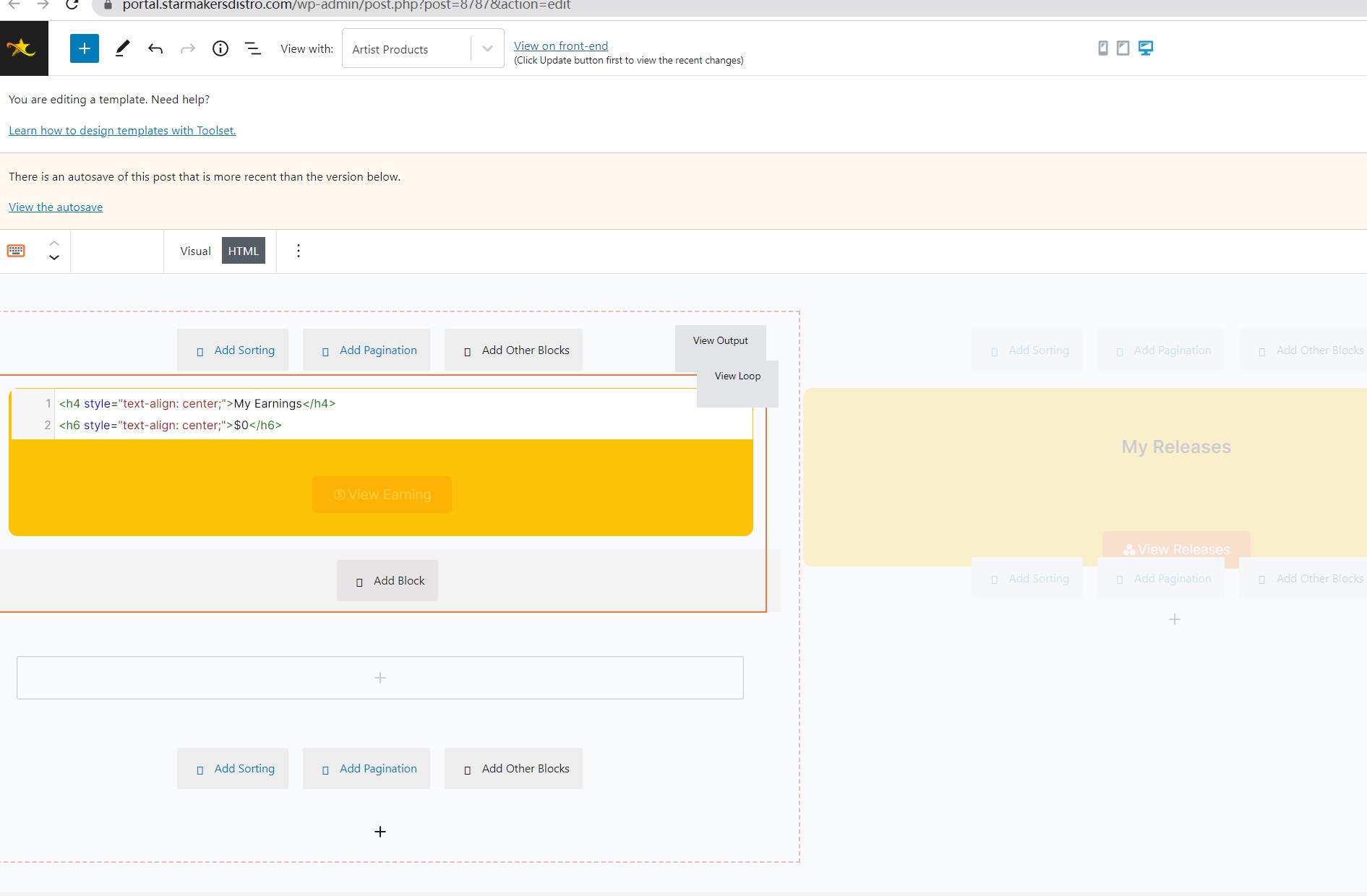
Task: Click the browser address bar URL
Action: pyautogui.click(x=347, y=5)
